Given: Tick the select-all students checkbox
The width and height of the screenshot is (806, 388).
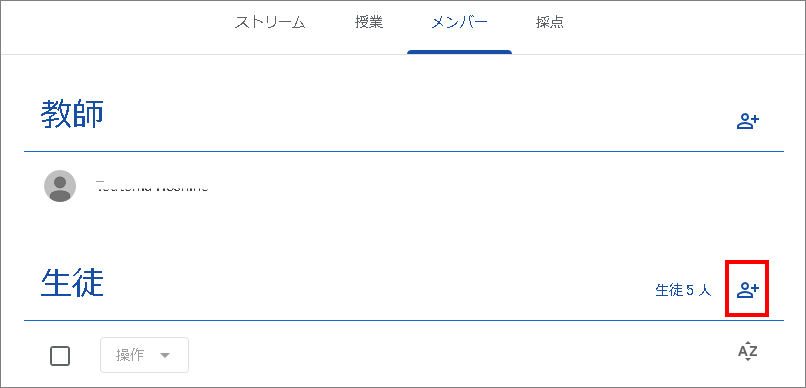Looking at the screenshot, I should click(60, 356).
